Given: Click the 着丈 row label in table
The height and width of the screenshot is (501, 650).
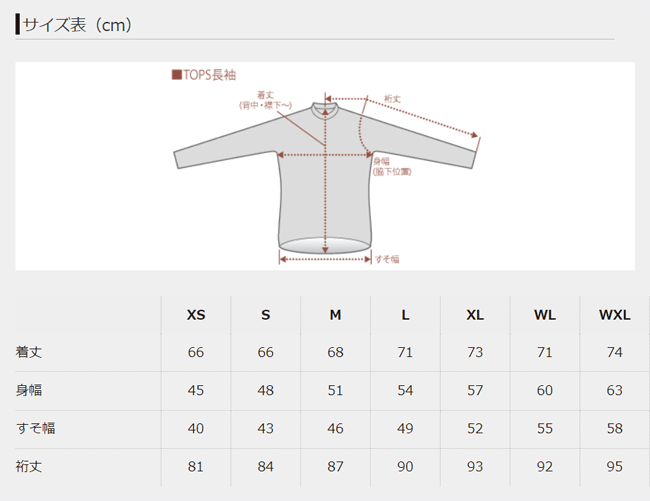Looking at the screenshot, I should tap(29, 353).
